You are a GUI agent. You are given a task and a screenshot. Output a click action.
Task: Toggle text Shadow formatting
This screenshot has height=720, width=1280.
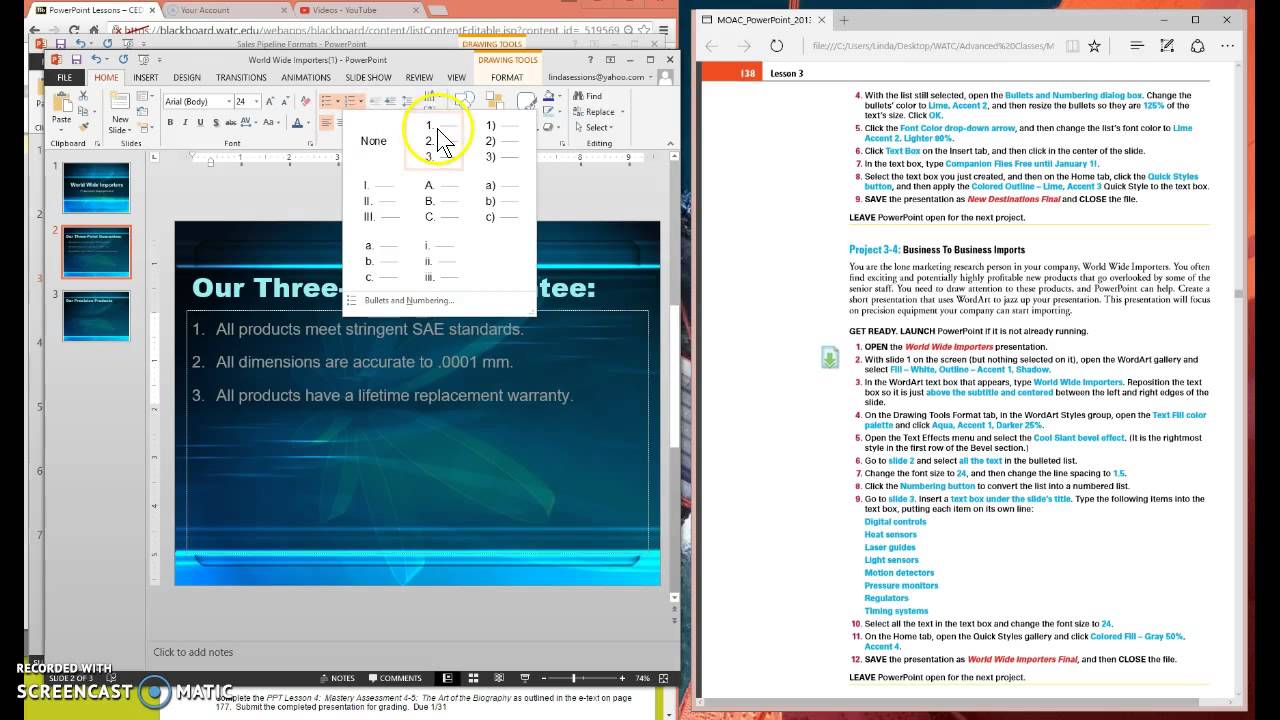(x=215, y=123)
